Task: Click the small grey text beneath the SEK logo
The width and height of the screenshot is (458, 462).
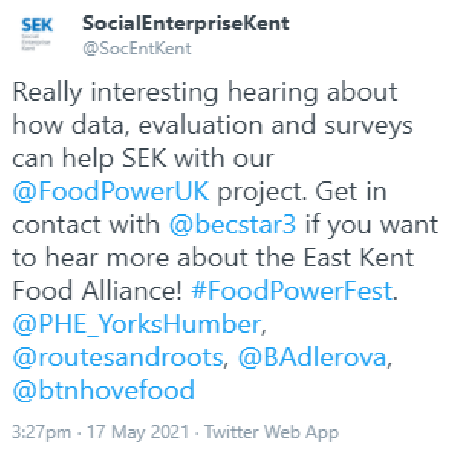Action: point(36,42)
